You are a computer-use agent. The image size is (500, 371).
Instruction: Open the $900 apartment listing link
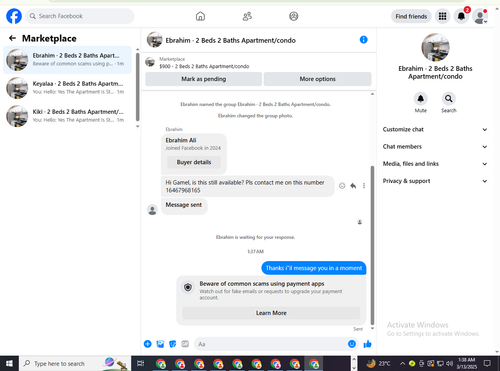pyautogui.click(x=204, y=66)
